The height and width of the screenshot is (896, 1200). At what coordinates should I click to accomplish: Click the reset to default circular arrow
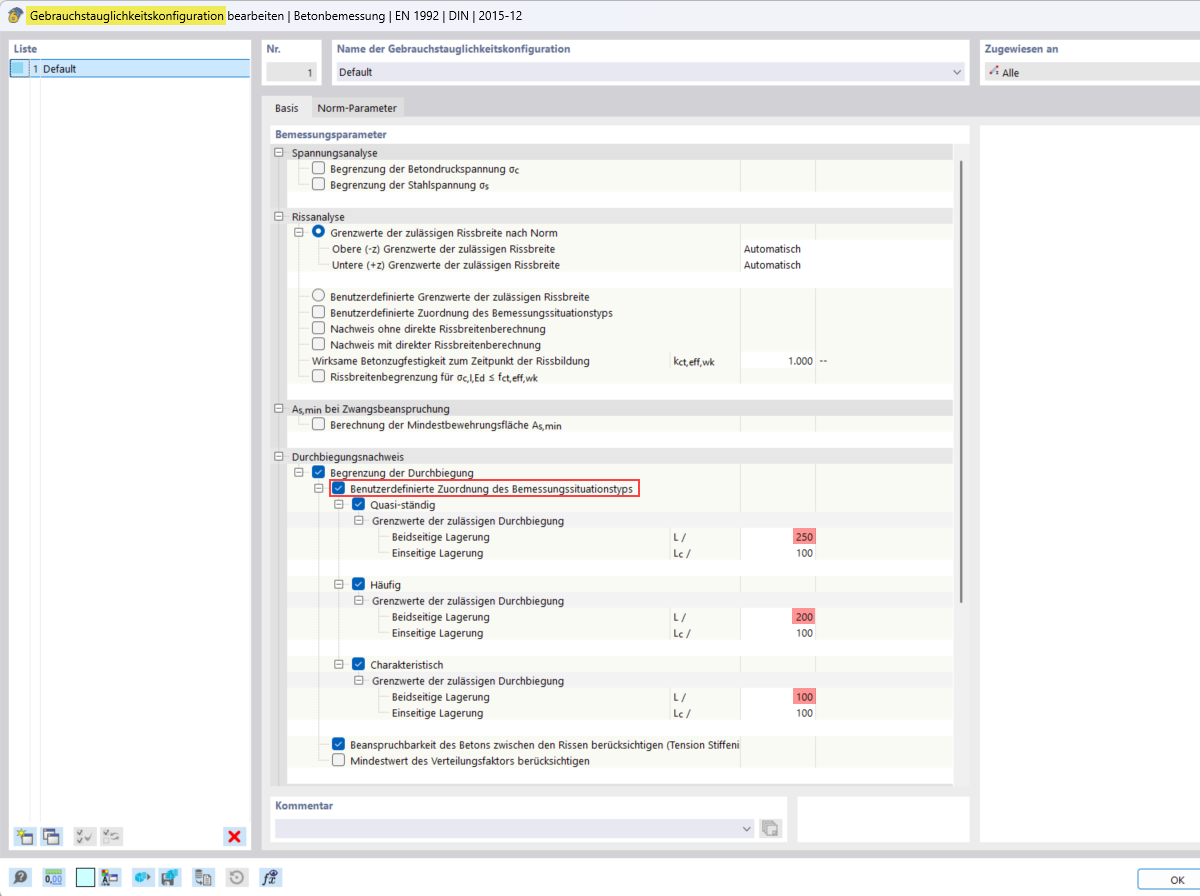click(236, 878)
